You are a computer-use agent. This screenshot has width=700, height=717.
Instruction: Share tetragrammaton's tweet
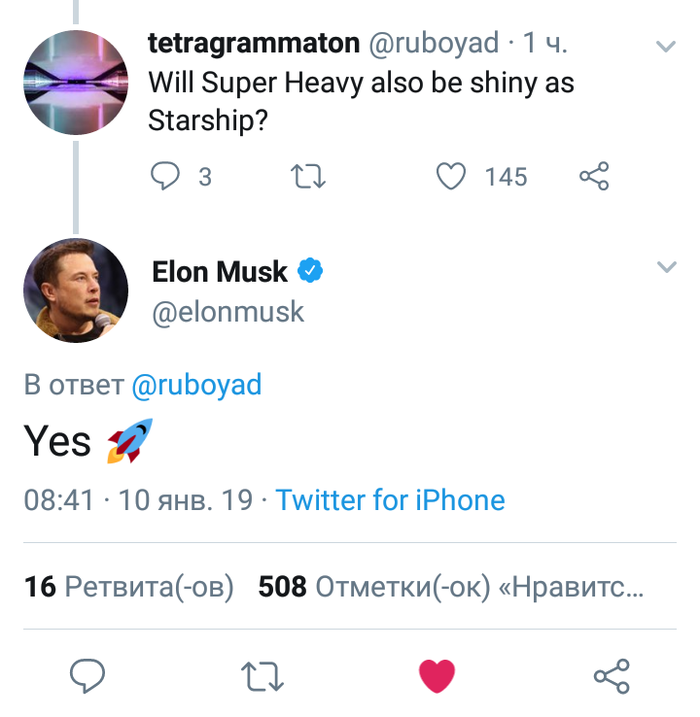pyautogui.click(x=594, y=177)
